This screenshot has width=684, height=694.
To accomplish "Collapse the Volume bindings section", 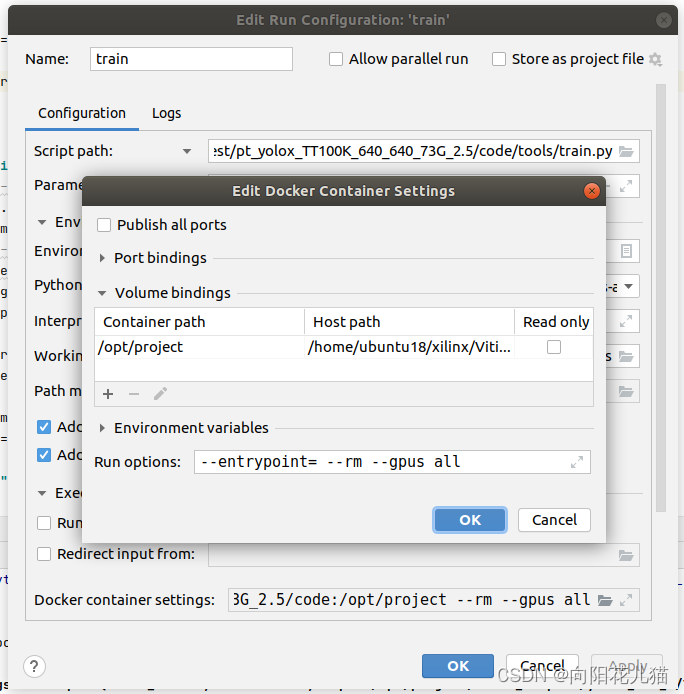I will [102, 293].
